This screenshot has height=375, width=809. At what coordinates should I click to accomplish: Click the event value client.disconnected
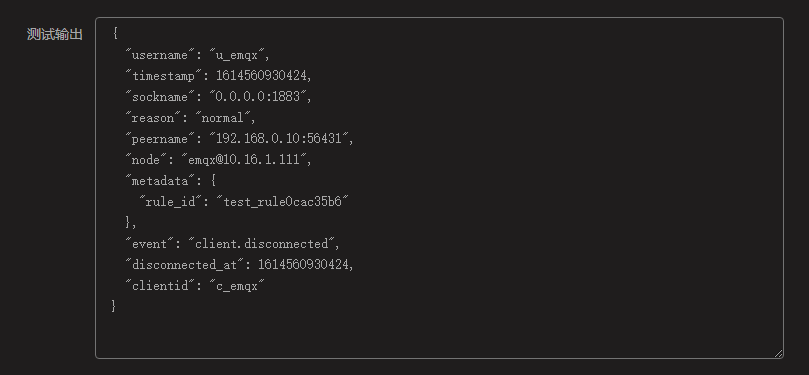(x=262, y=243)
